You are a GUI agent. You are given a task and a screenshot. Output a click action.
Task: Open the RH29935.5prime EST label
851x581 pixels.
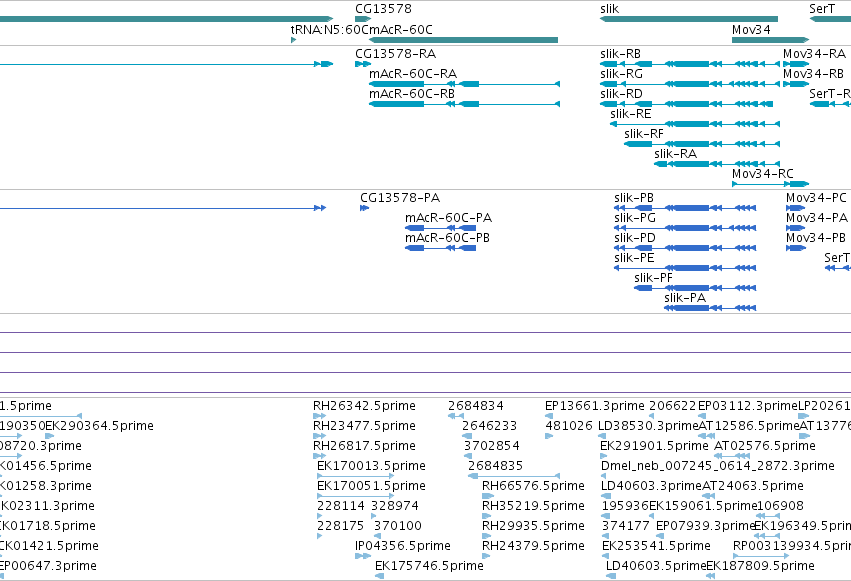[x=533, y=526]
